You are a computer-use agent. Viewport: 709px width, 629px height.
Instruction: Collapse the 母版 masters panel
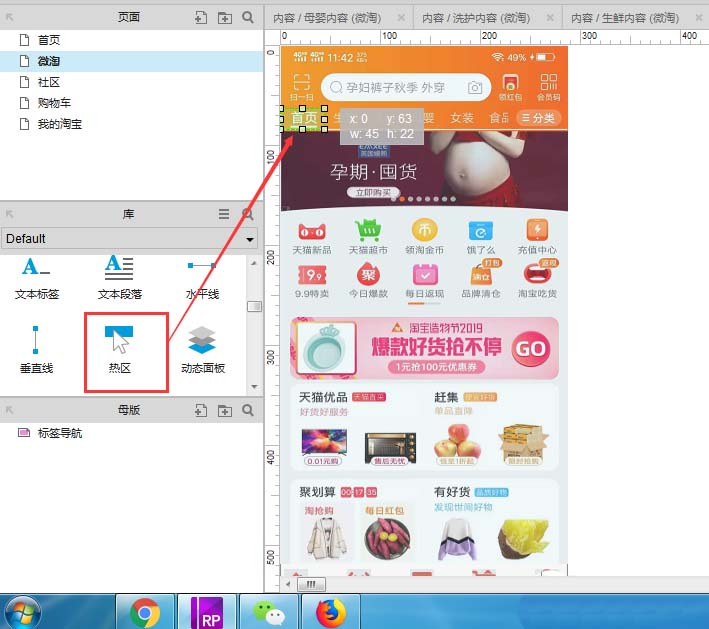tap(9, 410)
